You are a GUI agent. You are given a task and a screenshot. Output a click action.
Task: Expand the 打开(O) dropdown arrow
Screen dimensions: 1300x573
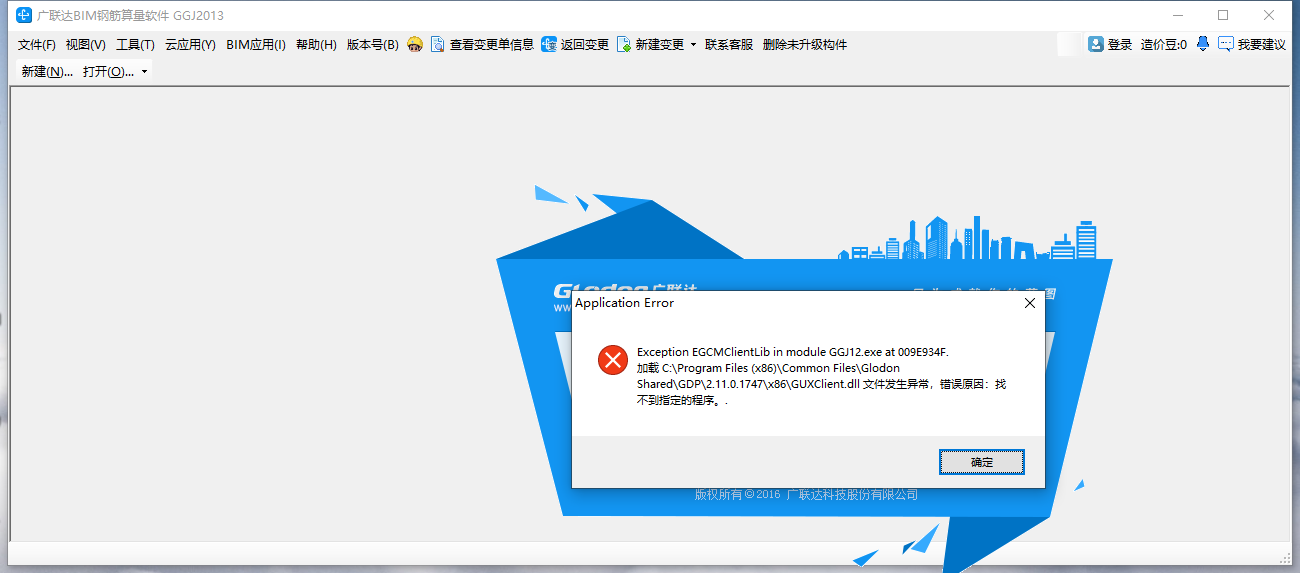click(144, 72)
